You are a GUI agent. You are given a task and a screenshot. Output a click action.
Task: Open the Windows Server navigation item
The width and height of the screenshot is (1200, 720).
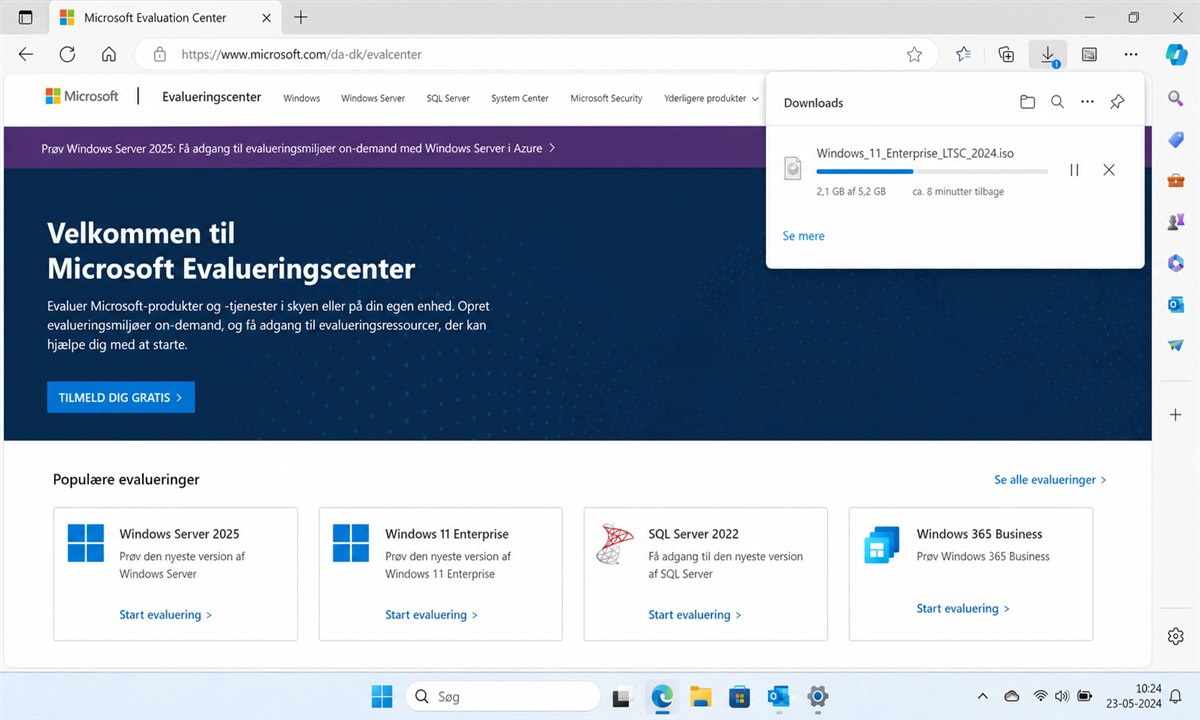pos(373,98)
